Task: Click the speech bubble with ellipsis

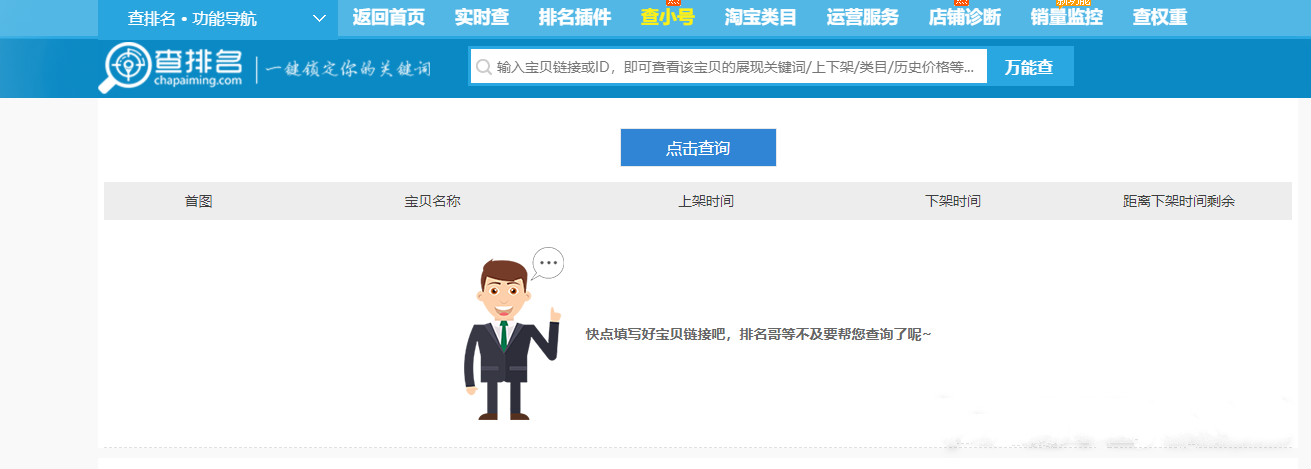Action: [547, 263]
